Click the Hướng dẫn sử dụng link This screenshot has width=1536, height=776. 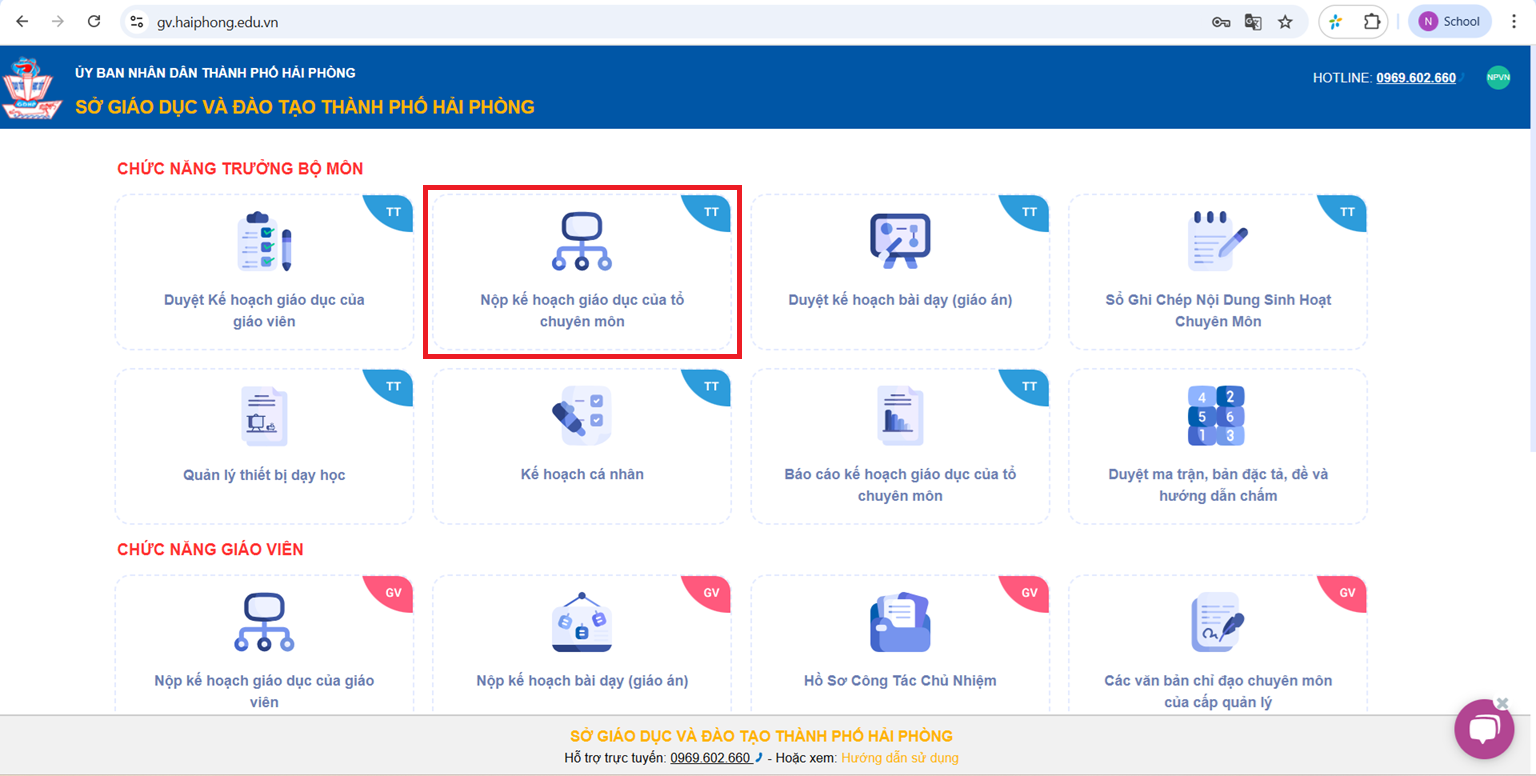pos(899,758)
